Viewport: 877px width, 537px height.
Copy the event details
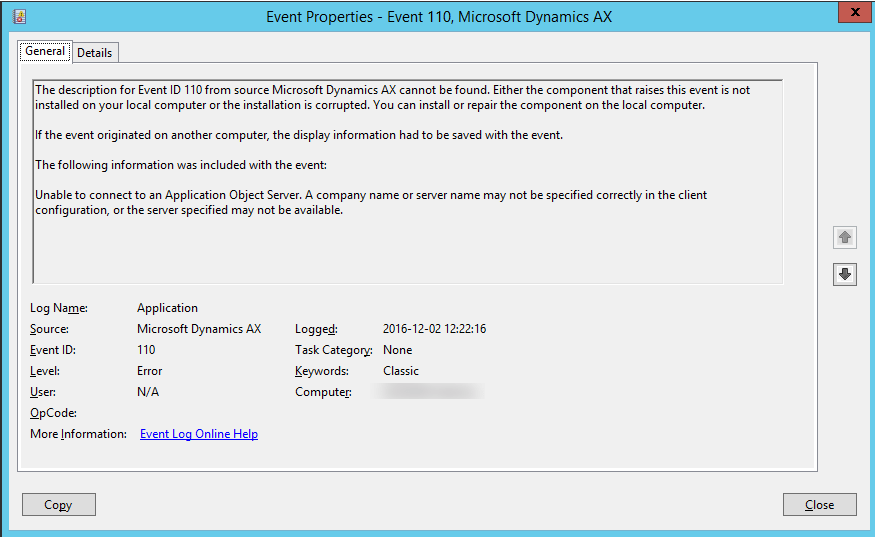(x=59, y=505)
